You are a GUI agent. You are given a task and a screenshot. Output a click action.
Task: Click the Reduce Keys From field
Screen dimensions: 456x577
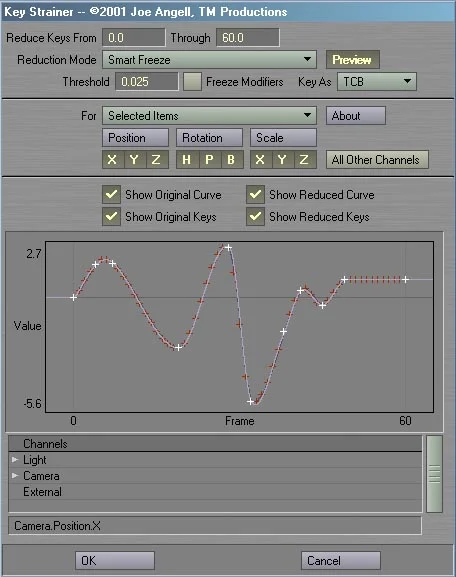tap(134, 38)
